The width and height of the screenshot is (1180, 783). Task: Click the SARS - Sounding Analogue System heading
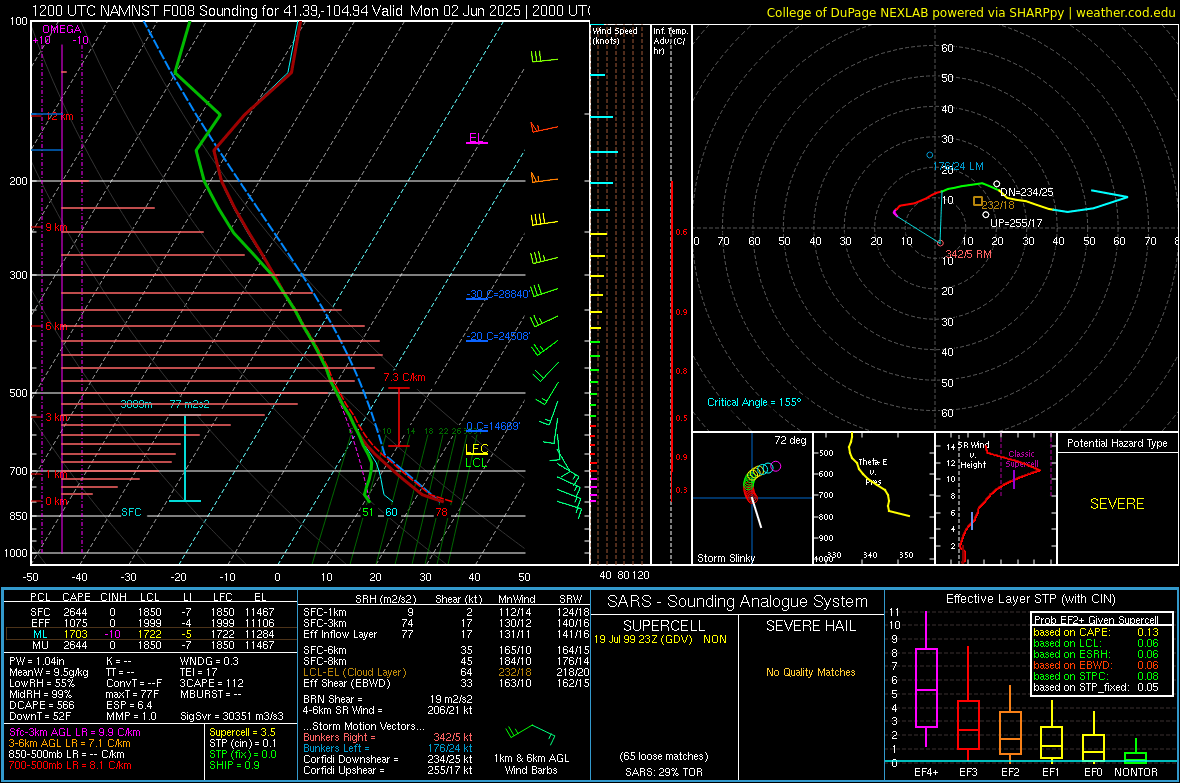coord(737,602)
